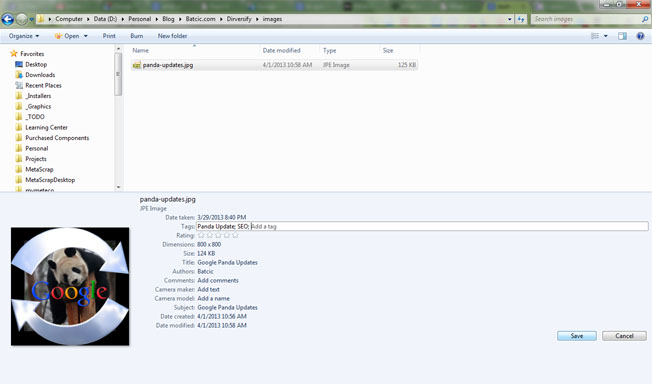Click the Add a tag field
The image size is (652, 384).
coord(449,226)
